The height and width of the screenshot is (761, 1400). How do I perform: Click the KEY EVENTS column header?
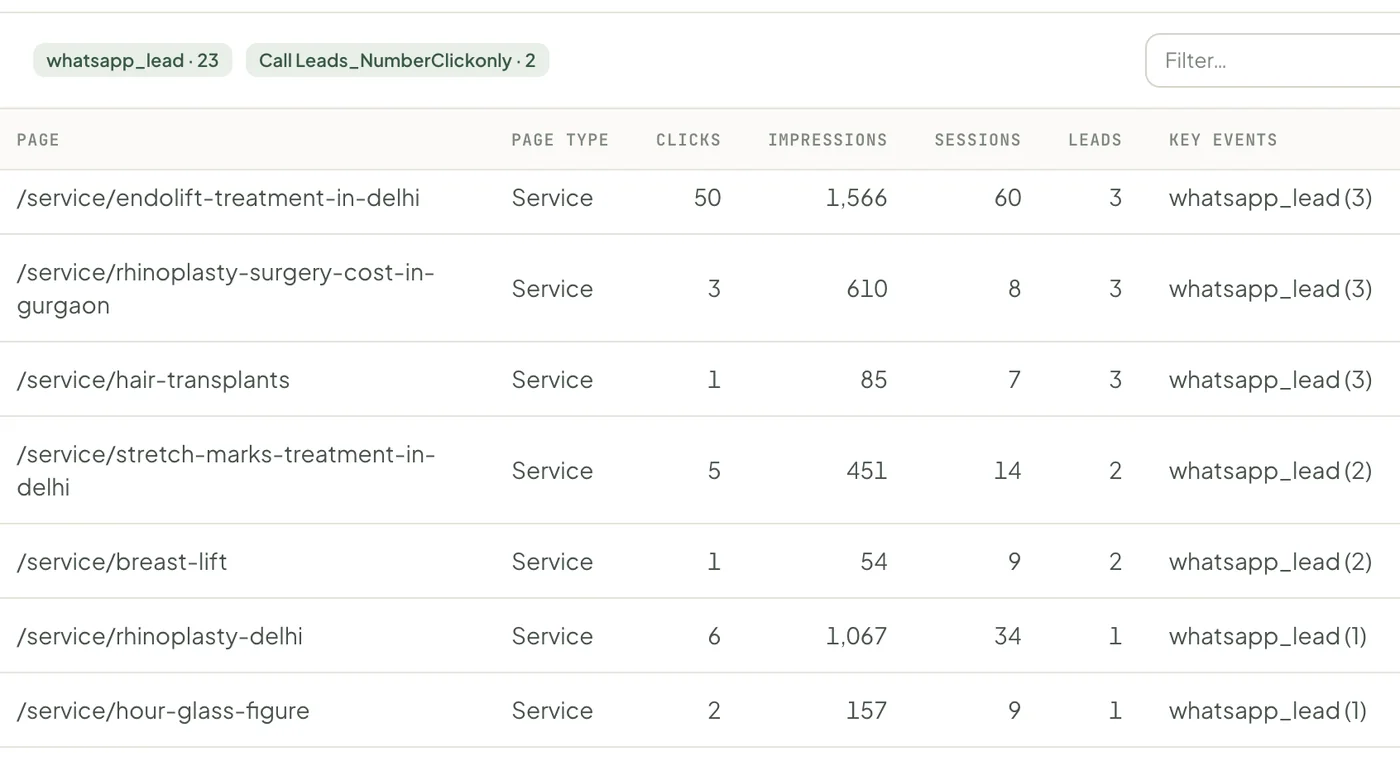point(1223,140)
